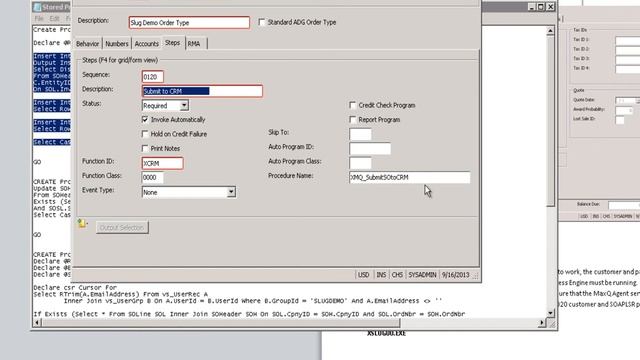Click the Auto Program Class field
Viewport: 640px width, 360px height.
pyautogui.click(x=360, y=163)
